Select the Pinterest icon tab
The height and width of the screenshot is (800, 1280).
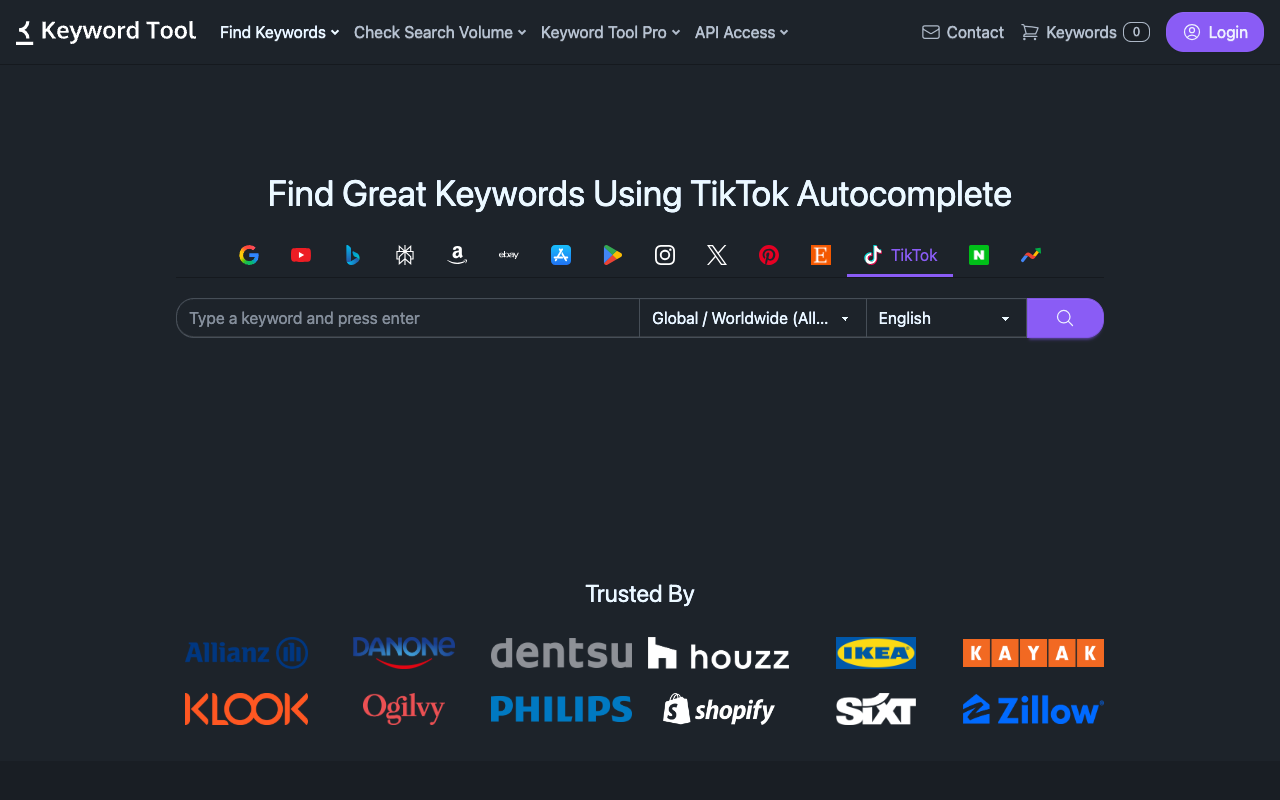tap(769, 255)
